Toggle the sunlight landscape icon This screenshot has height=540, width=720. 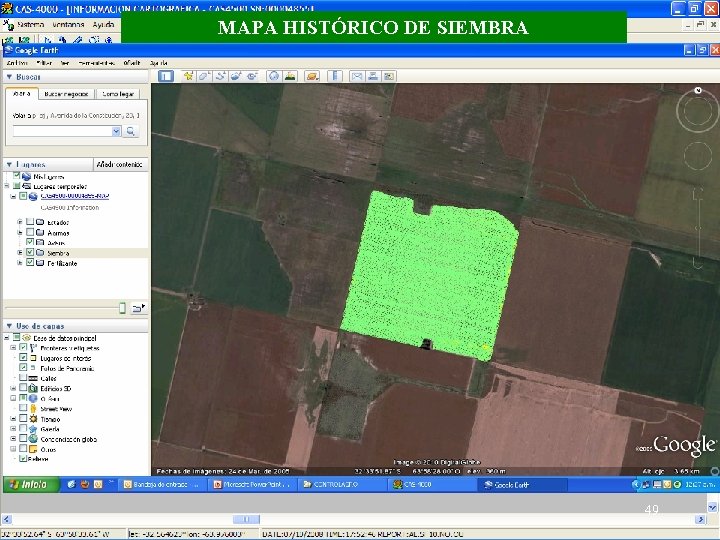(x=290, y=76)
